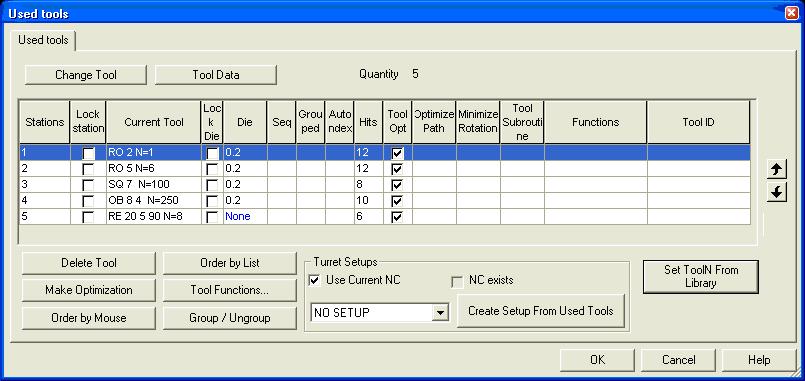Screen dimensions: 805x381
Task: Choose Order by List
Action: pyautogui.click(x=229, y=263)
